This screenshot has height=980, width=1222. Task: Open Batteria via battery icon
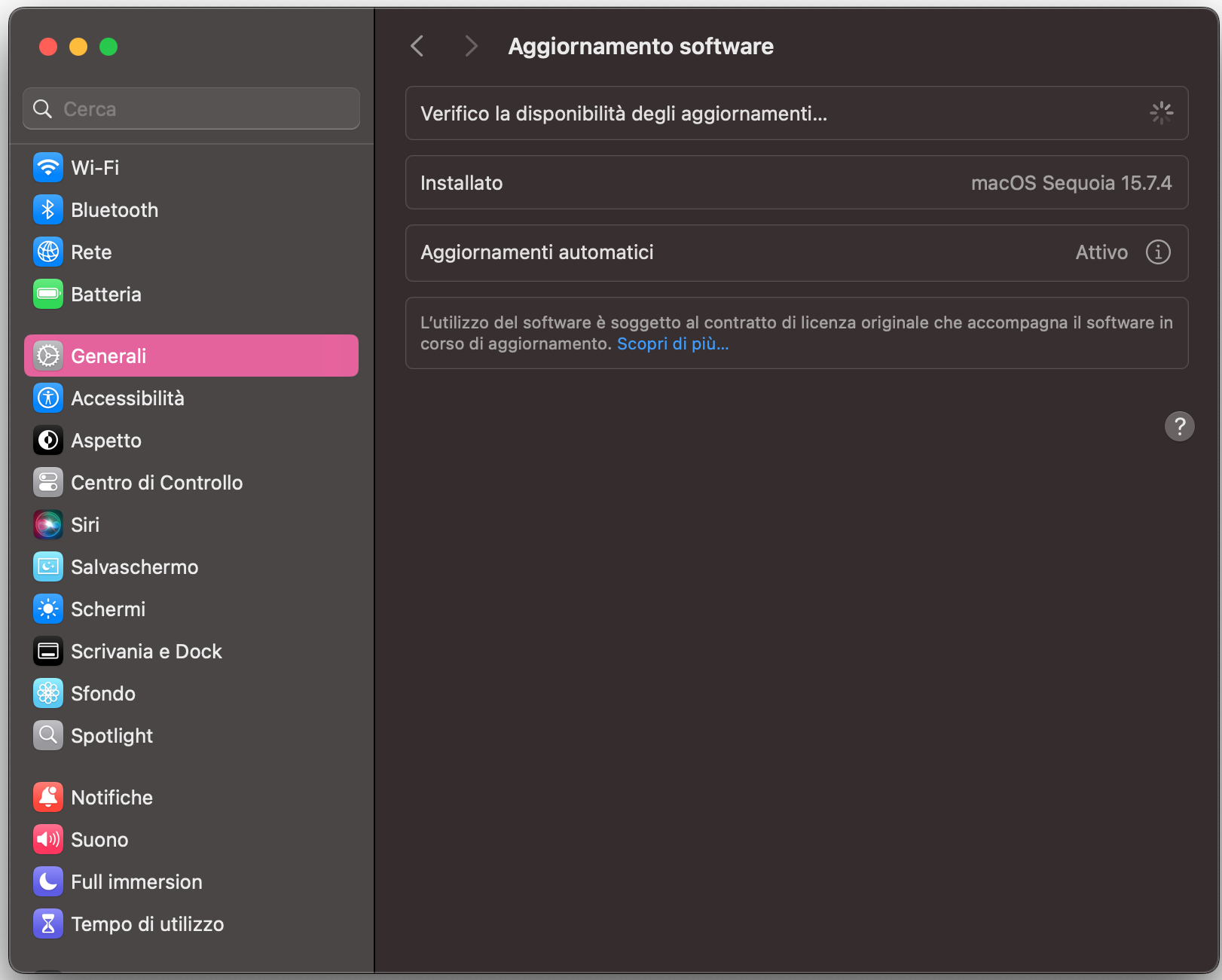48,294
